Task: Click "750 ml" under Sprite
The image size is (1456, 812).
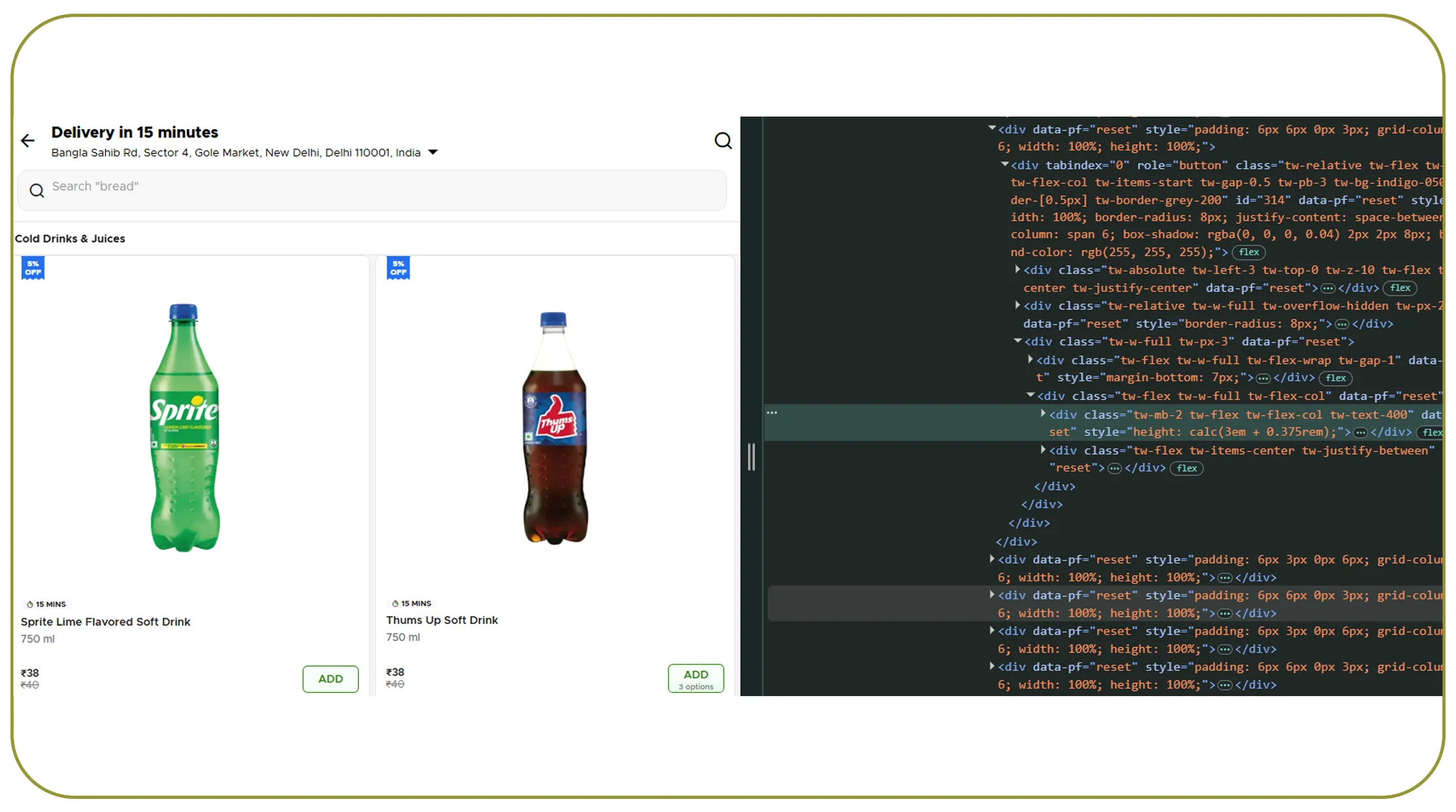Action: (38, 639)
